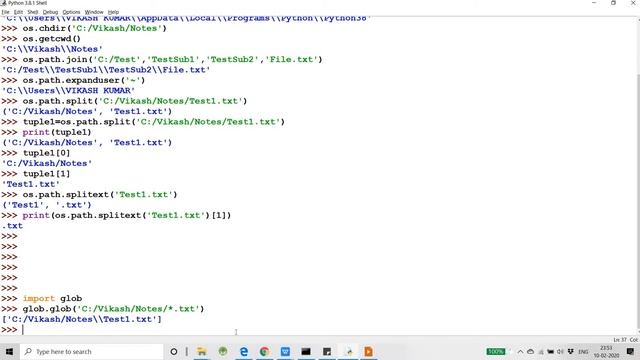This screenshot has width=640, height=360.
Task: Open Cortana circle icon on taskbar
Action: [x=173, y=351]
